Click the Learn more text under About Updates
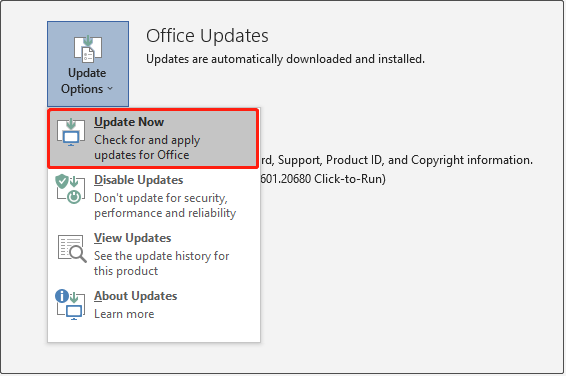 pyautogui.click(x=124, y=314)
